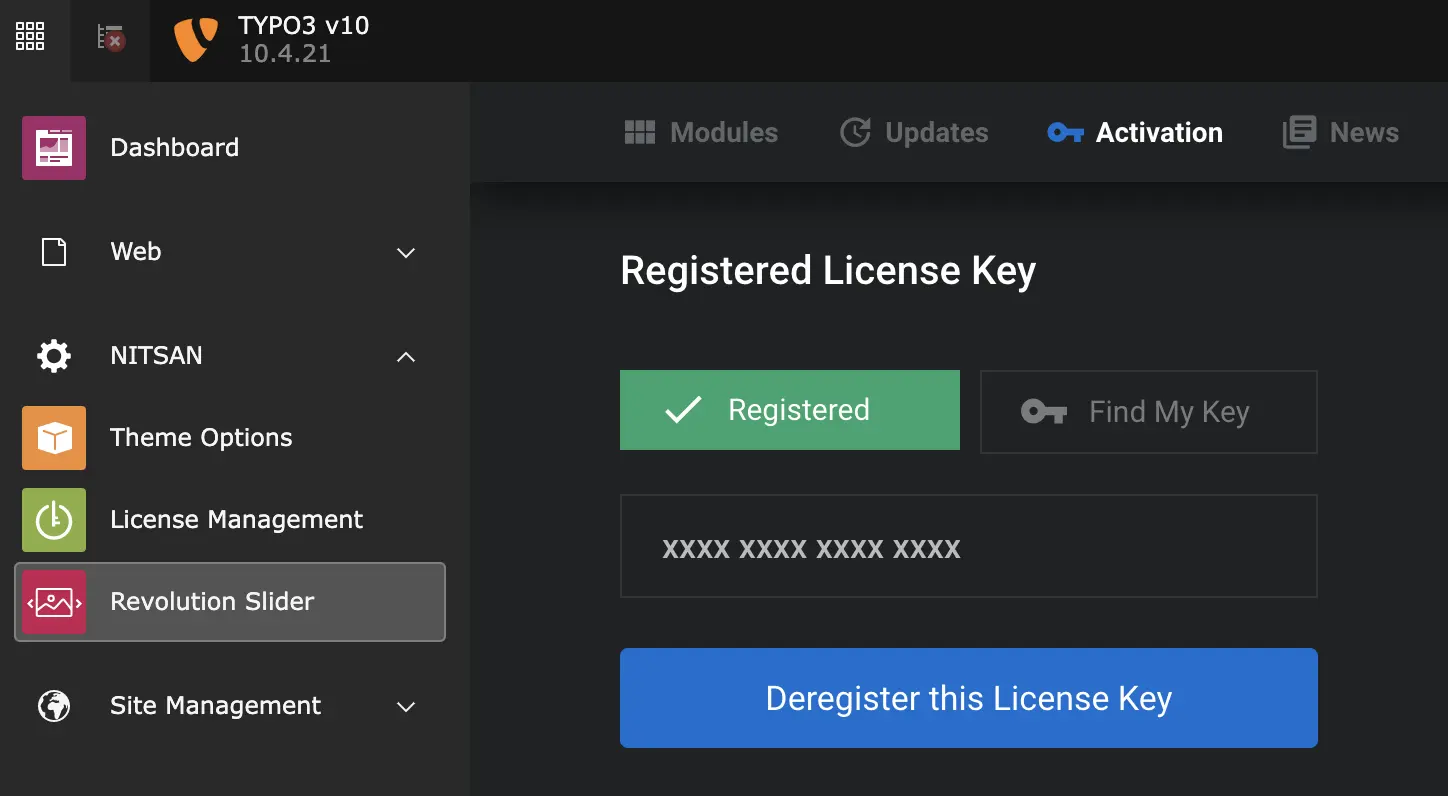Click the TYPO3 v10 title text
The image size is (1448, 796).
(x=304, y=25)
